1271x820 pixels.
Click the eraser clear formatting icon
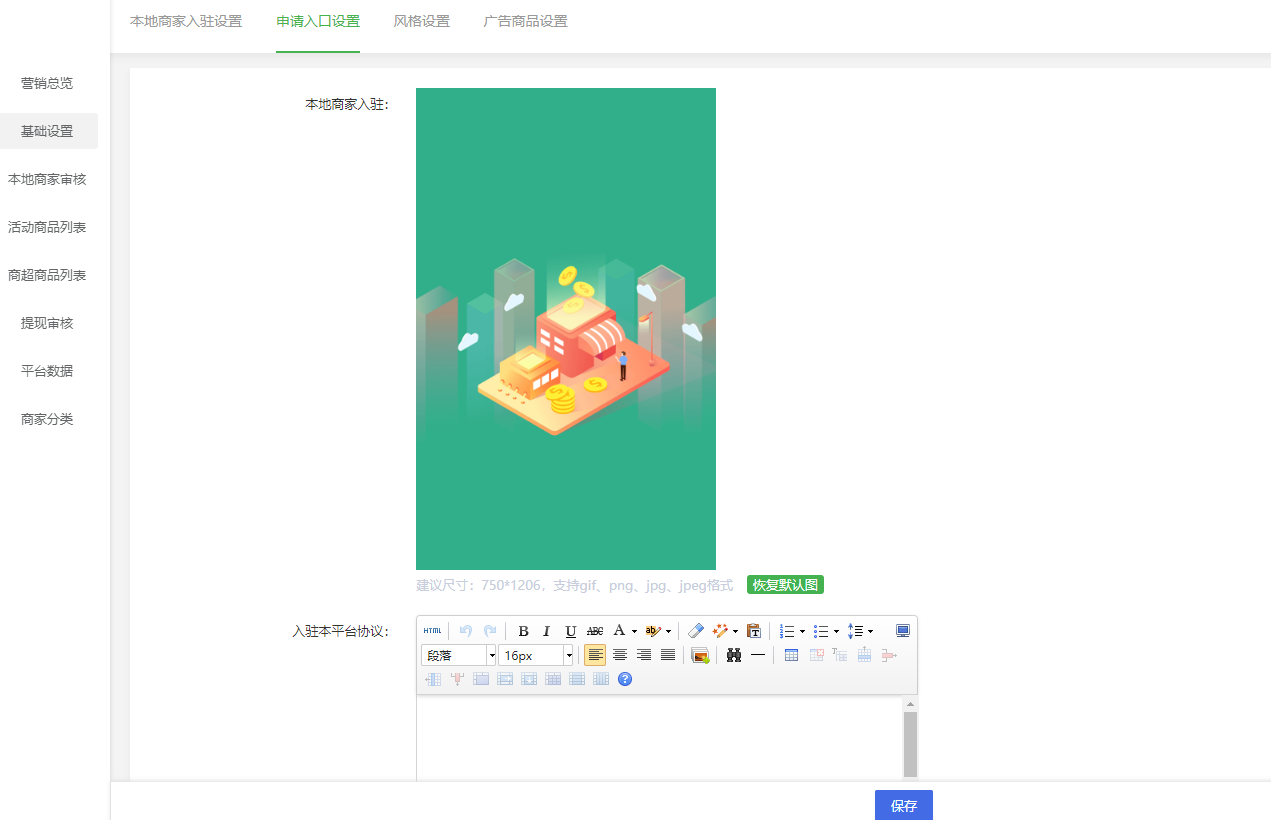tap(696, 631)
